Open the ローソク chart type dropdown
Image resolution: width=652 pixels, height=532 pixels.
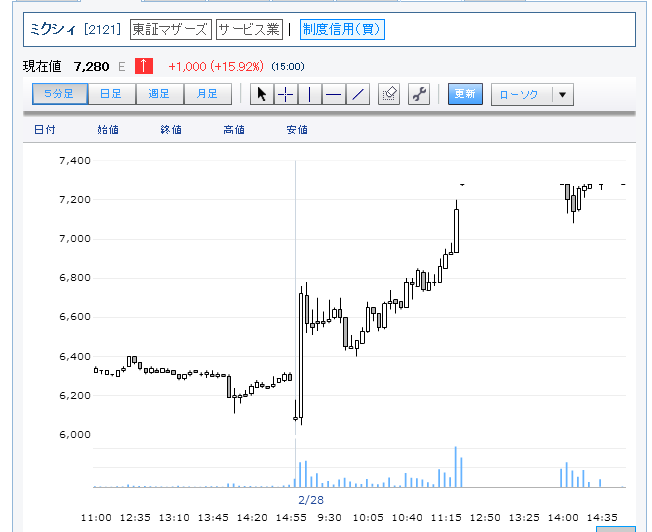[532, 94]
